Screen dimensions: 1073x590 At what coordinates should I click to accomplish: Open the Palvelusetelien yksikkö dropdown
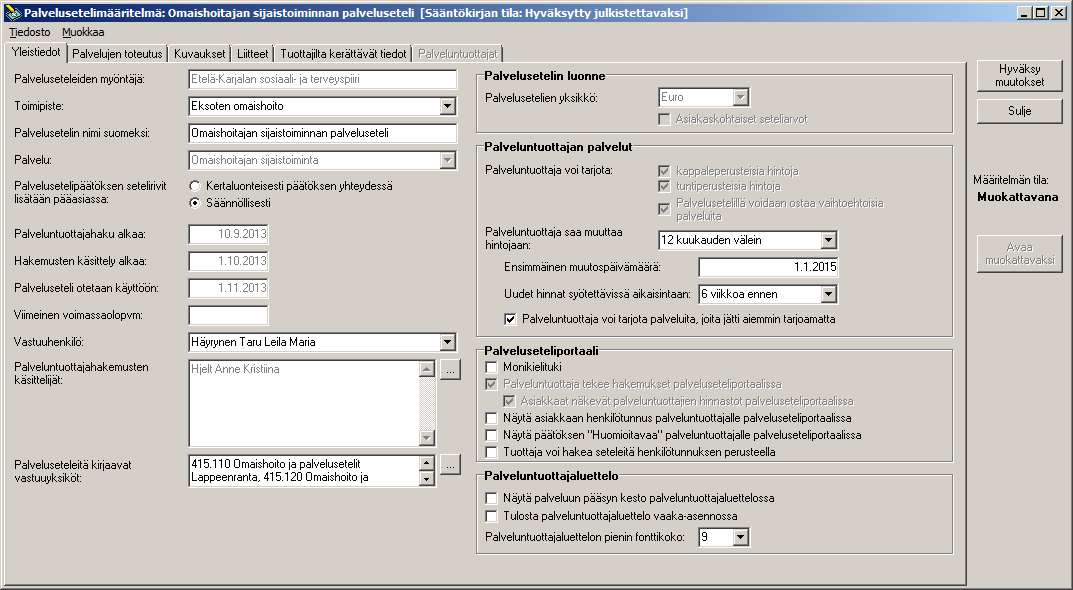click(740, 97)
